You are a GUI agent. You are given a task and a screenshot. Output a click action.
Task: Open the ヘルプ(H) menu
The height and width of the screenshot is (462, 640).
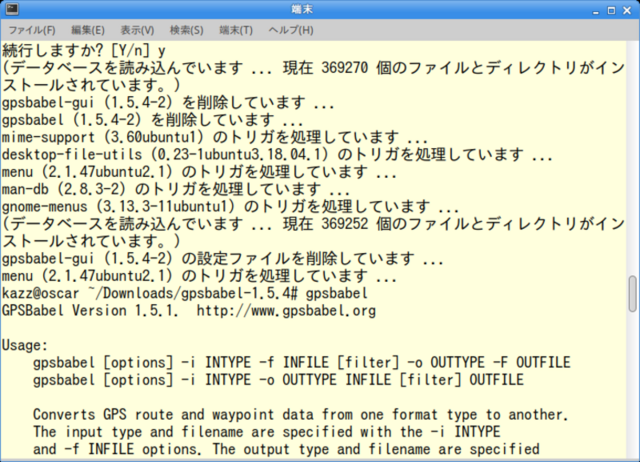point(291,30)
